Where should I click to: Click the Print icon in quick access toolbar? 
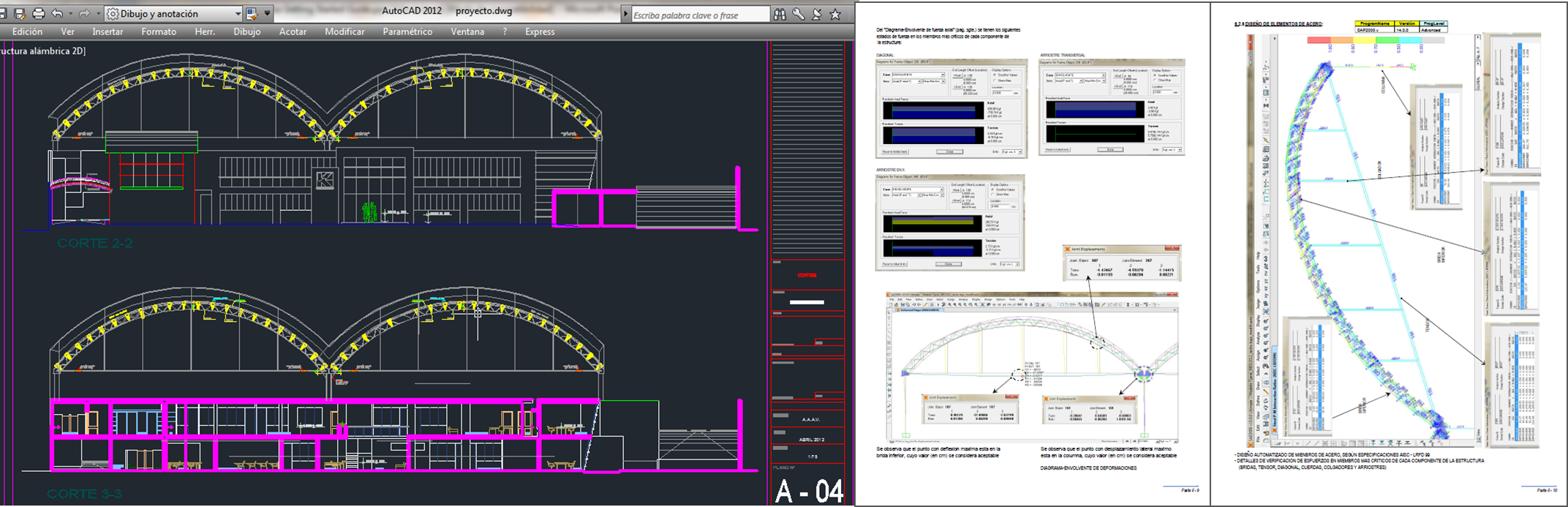point(39,14)
